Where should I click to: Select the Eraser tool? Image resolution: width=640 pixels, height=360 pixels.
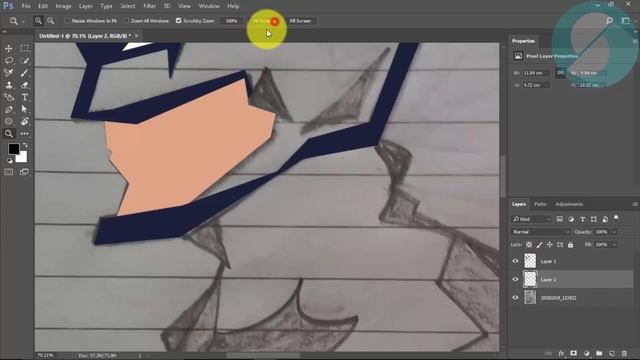(x=24, y=85)
